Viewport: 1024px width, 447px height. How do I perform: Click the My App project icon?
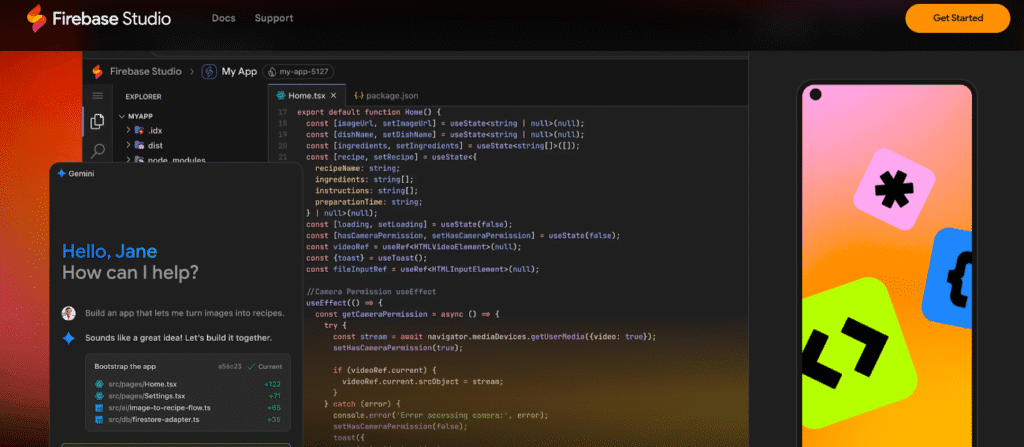(x=209, y=72)
